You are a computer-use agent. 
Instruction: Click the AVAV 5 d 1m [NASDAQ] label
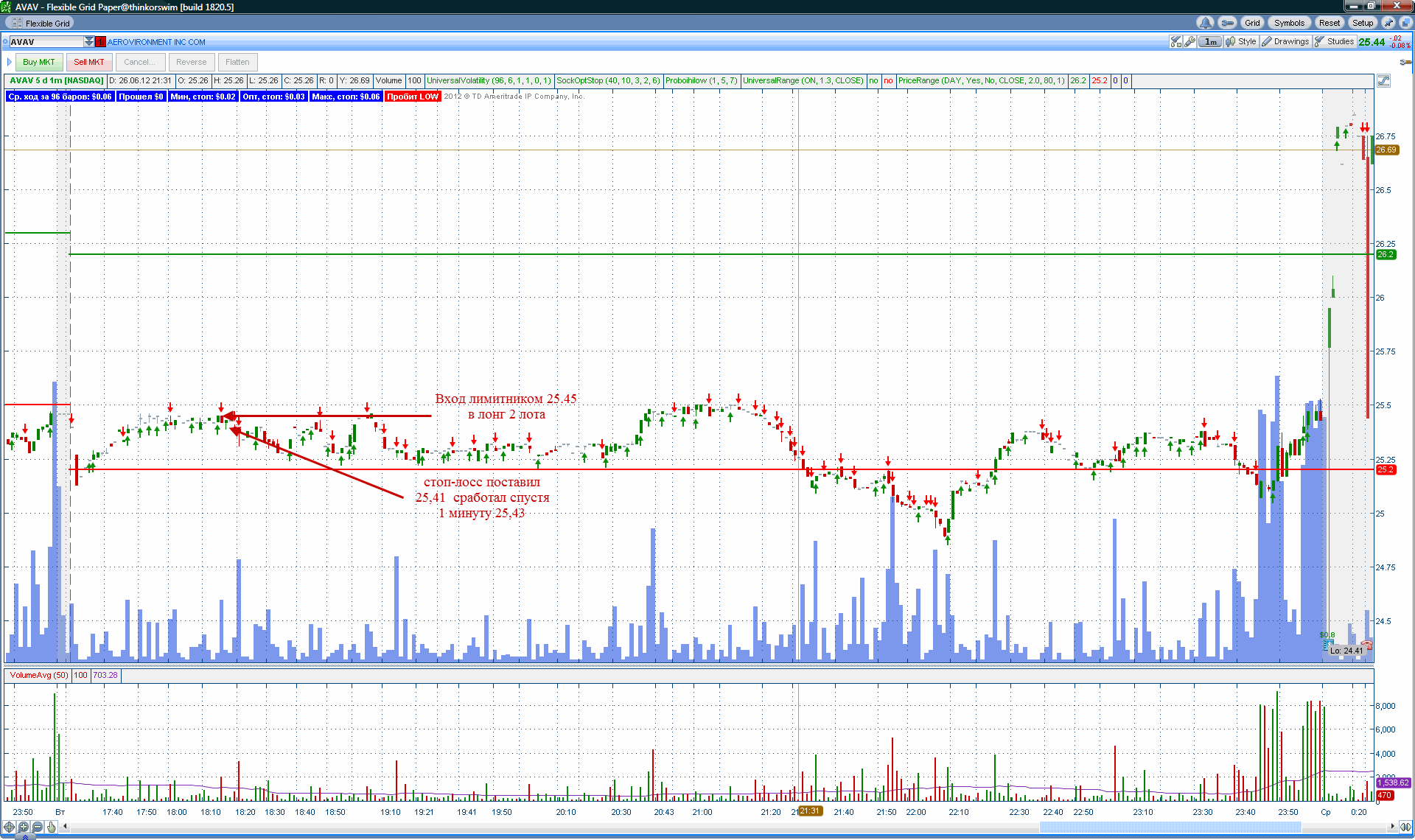[57, 80]
